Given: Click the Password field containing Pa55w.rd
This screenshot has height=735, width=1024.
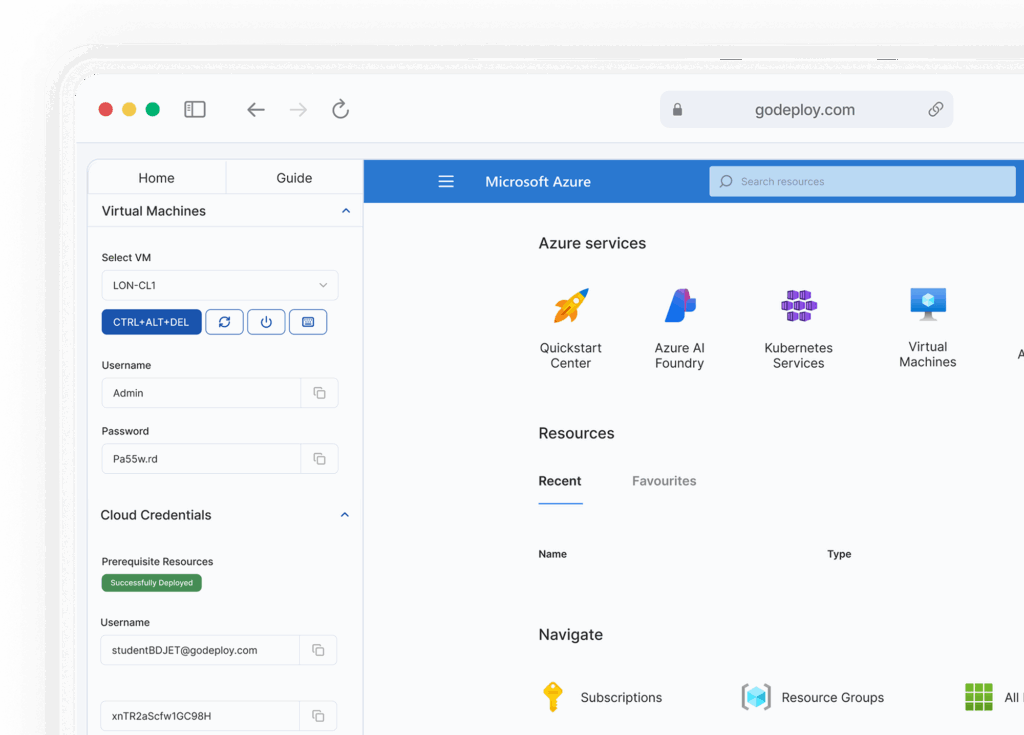Looking at the screenshot, I should coord(201,459).
